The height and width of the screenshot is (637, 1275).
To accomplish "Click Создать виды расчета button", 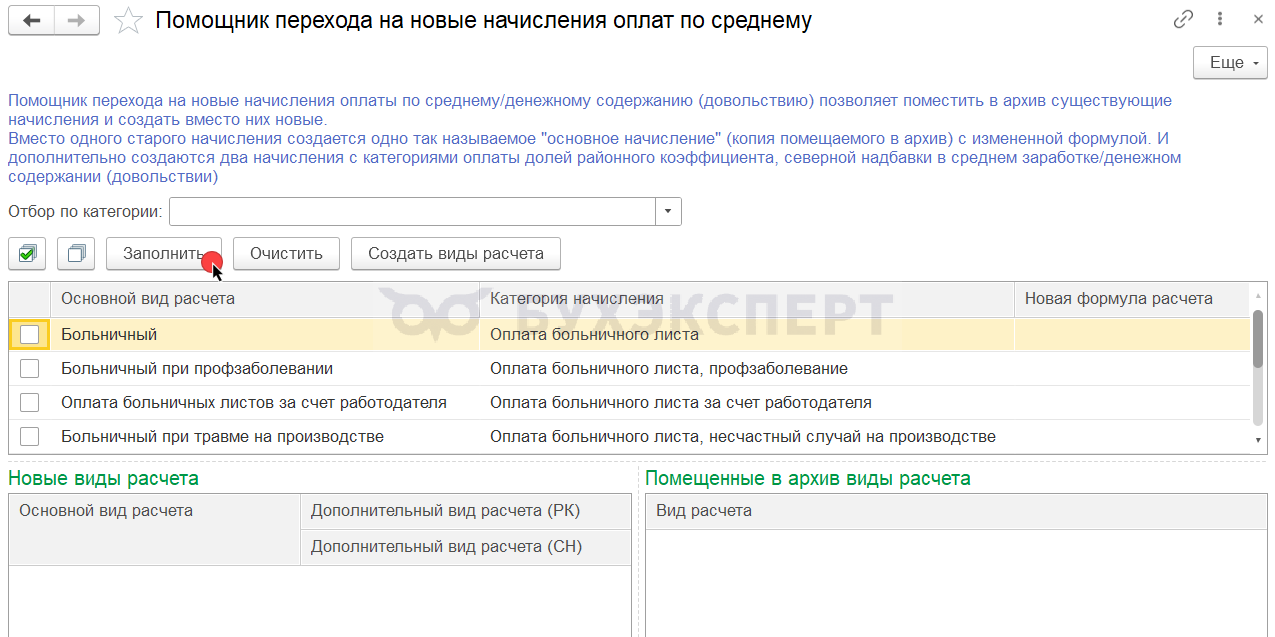I will [456, 254].
